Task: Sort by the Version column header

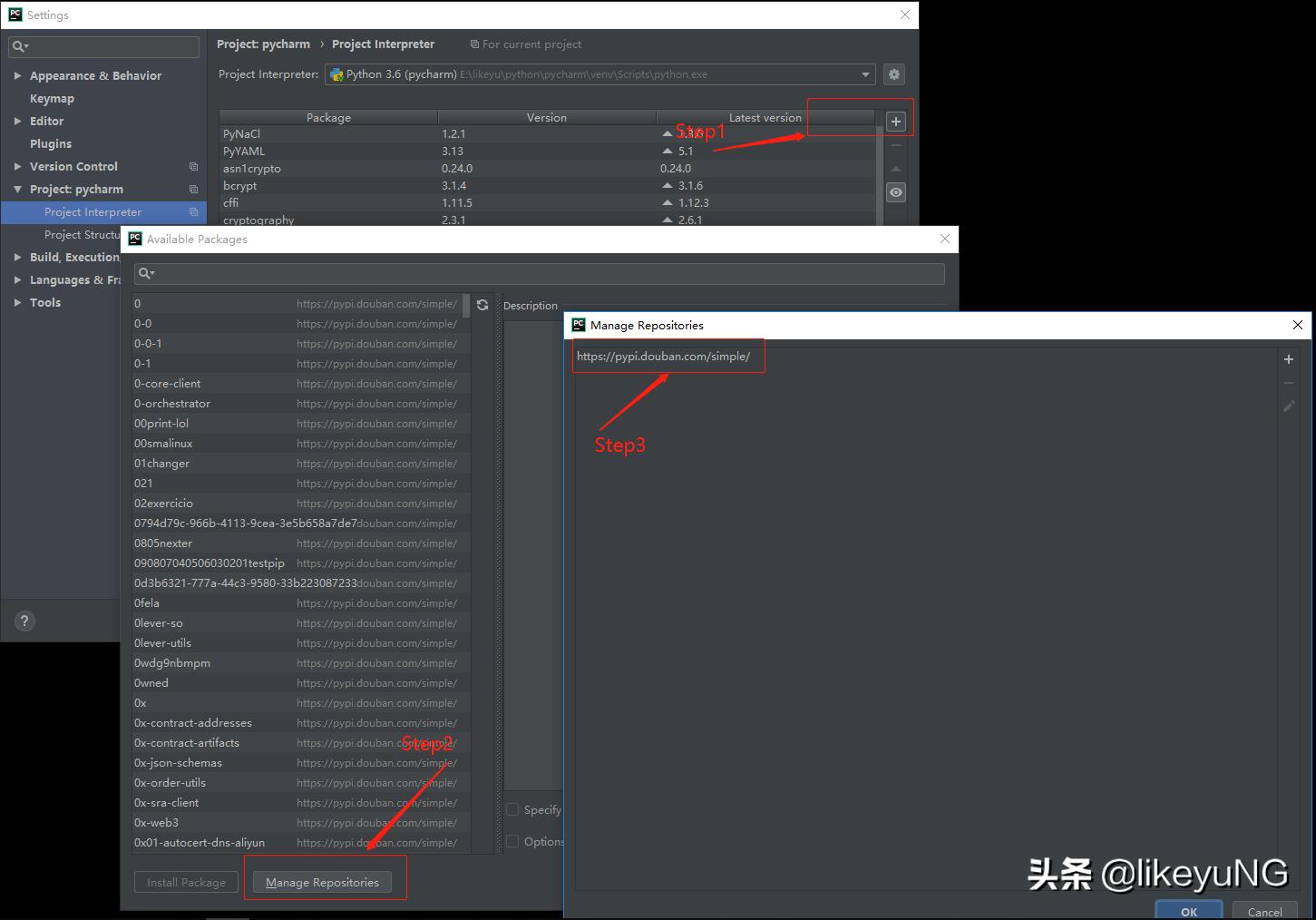Action: tap(547, 117)
